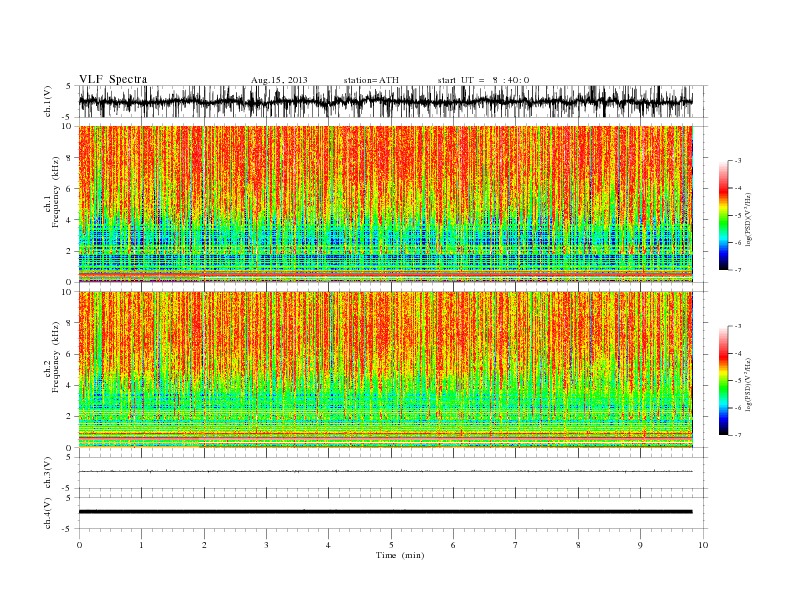The image size is (792, 612).
Task: Click the "Time (min)" axis title
Action: 400,555
